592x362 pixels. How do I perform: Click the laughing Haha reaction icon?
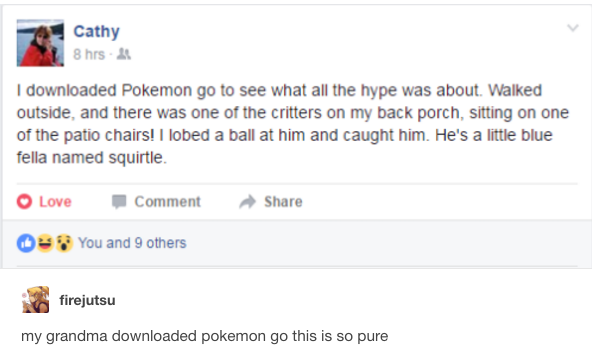tap(45, 243)
